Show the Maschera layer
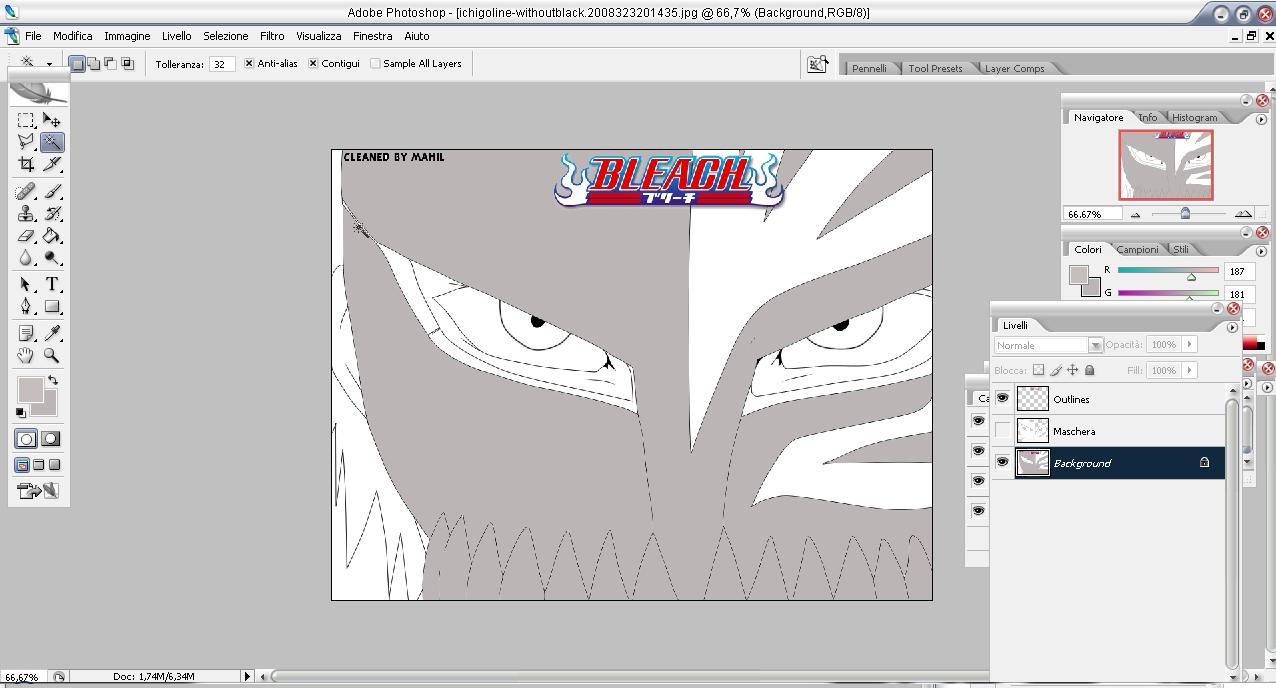Viewport: 1276px width, 688px height. pos(1002,431)
